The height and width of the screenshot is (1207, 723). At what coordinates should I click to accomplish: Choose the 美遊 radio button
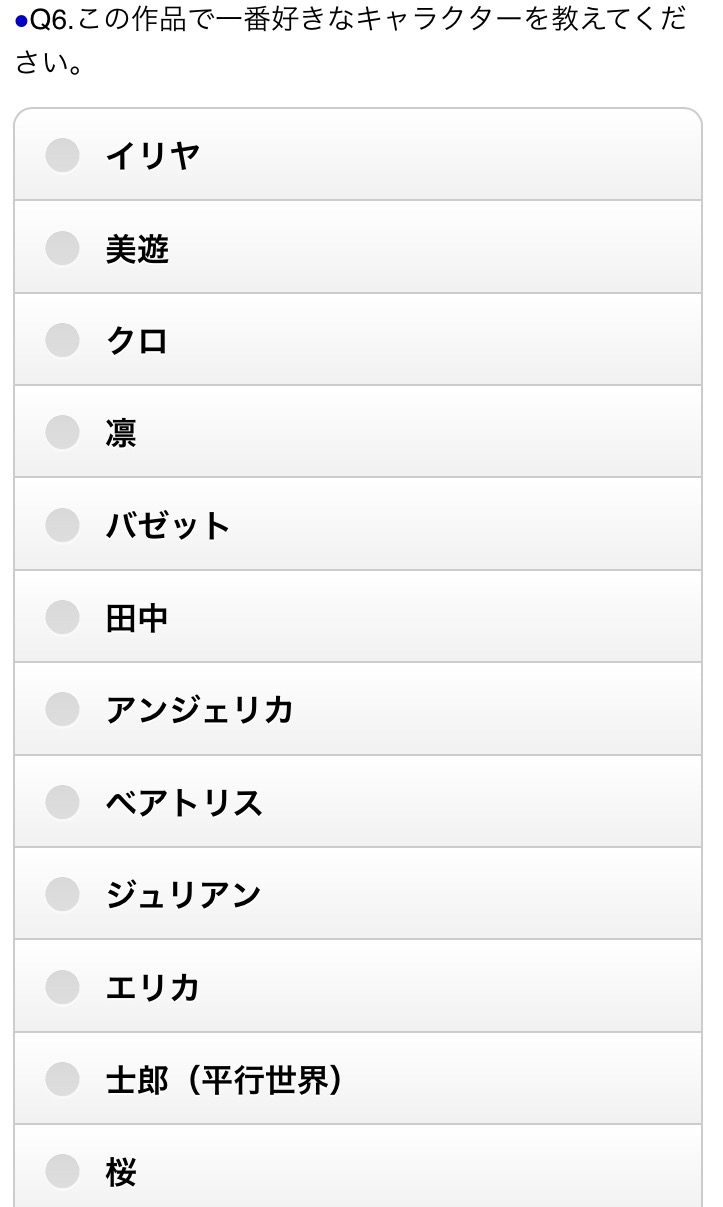62,247
